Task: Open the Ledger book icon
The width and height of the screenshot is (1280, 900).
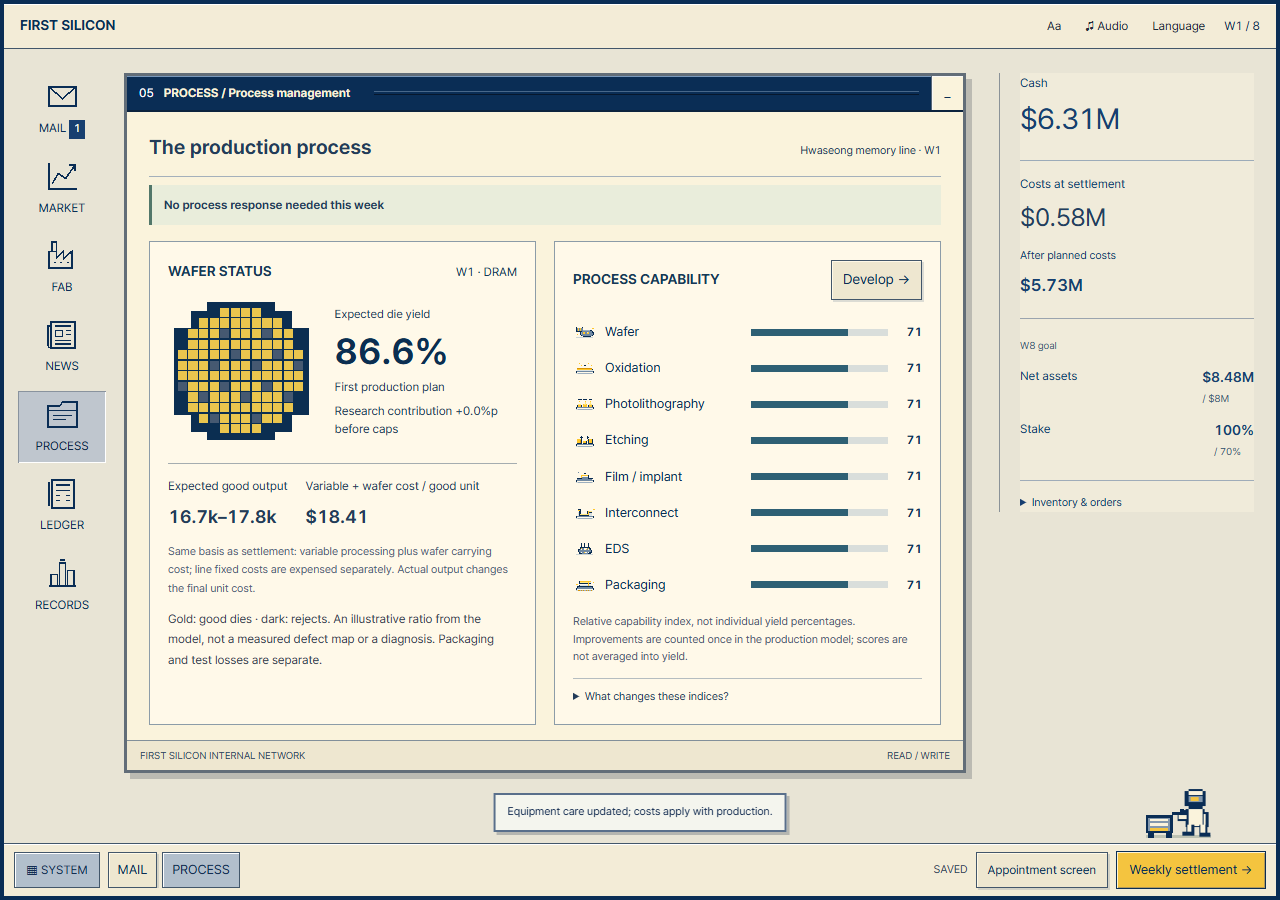Action: pos(62,494)
